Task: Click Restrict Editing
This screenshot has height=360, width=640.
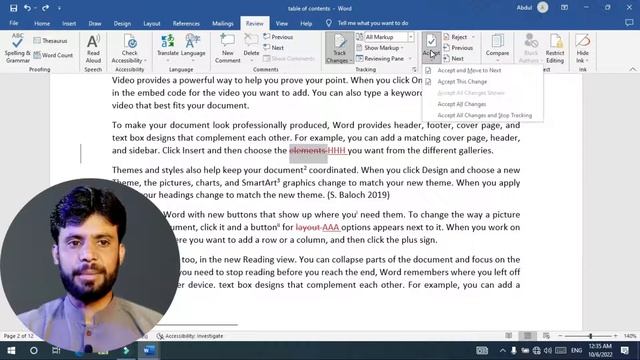Action: pyautogui.click(x=555, y=48)
